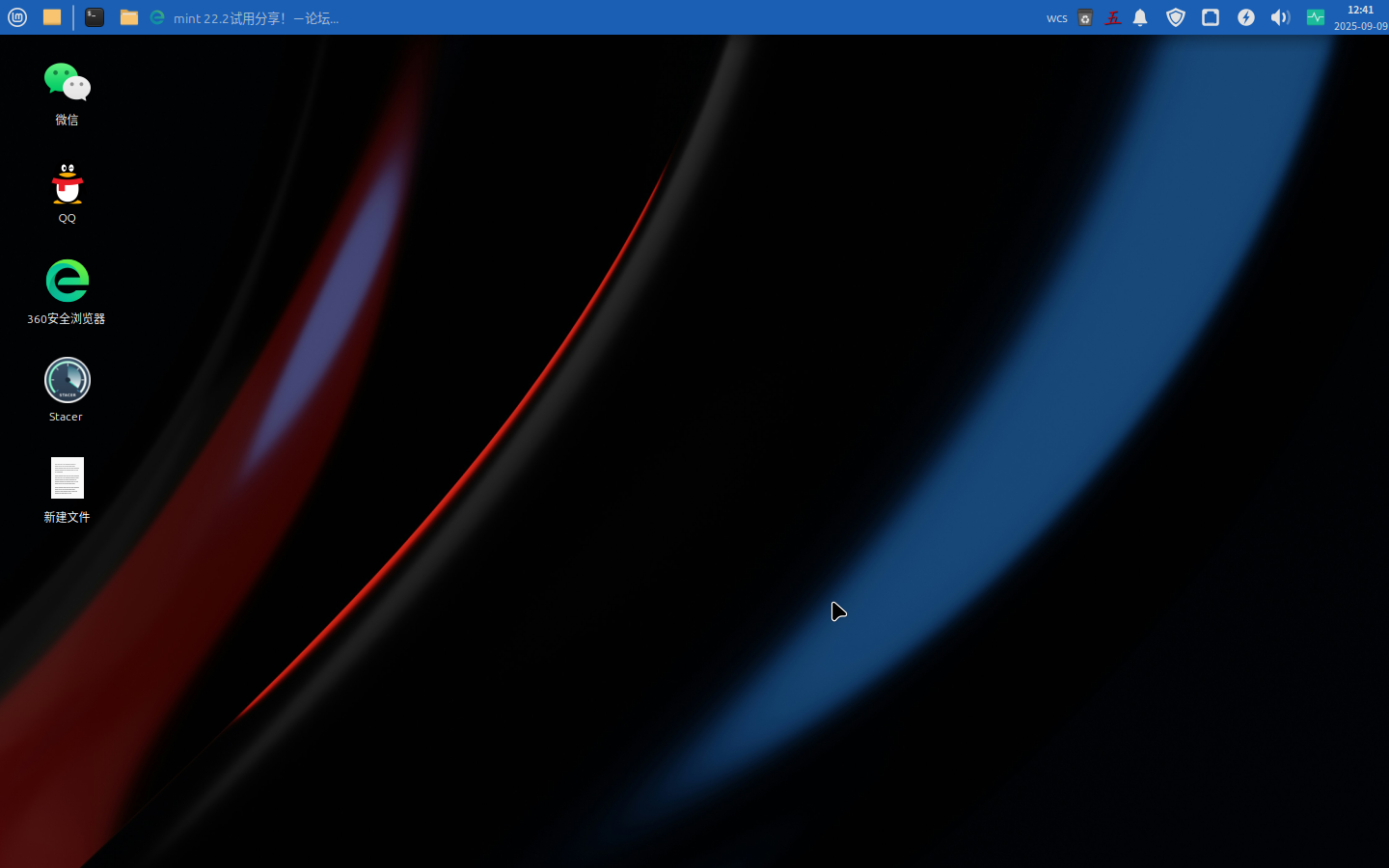Click the show desktop panel icon
1389x868 pixels.
tap(52, 17)
